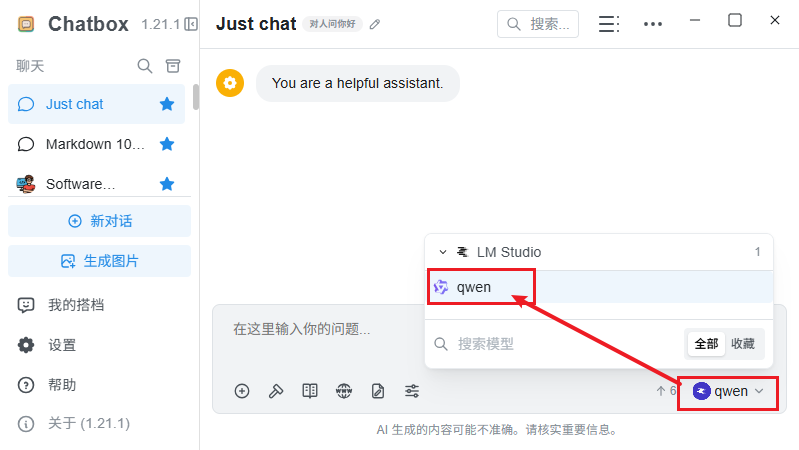
Task: Click the Just chat title heading
Action: [256, 24]
